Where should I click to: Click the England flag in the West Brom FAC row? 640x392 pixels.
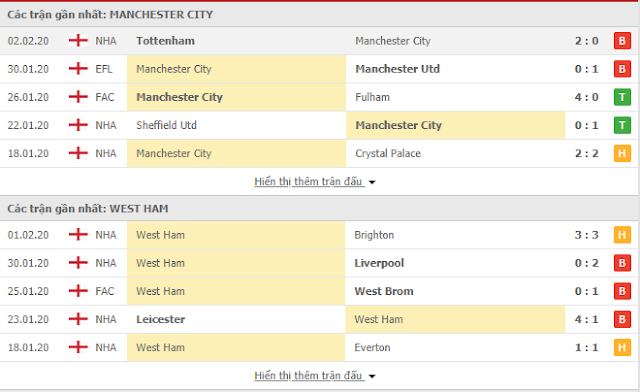[78, 291]
